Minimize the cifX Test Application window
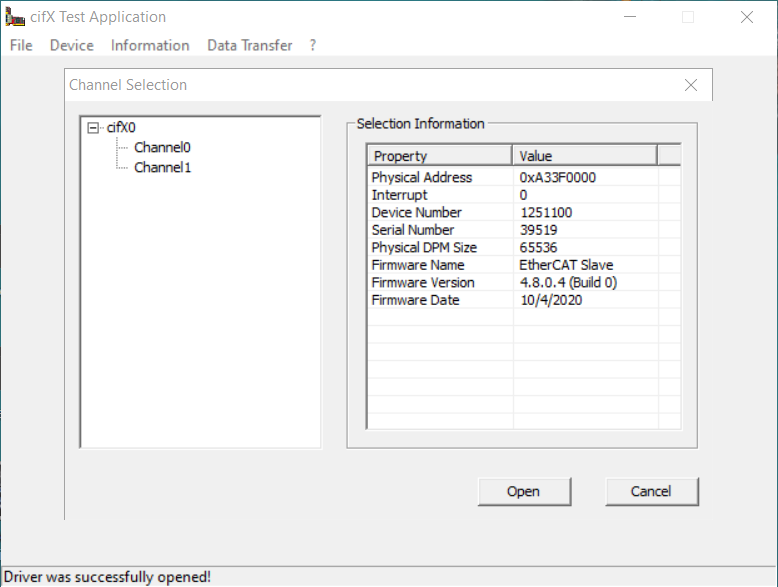 click(x=628, y=17)
